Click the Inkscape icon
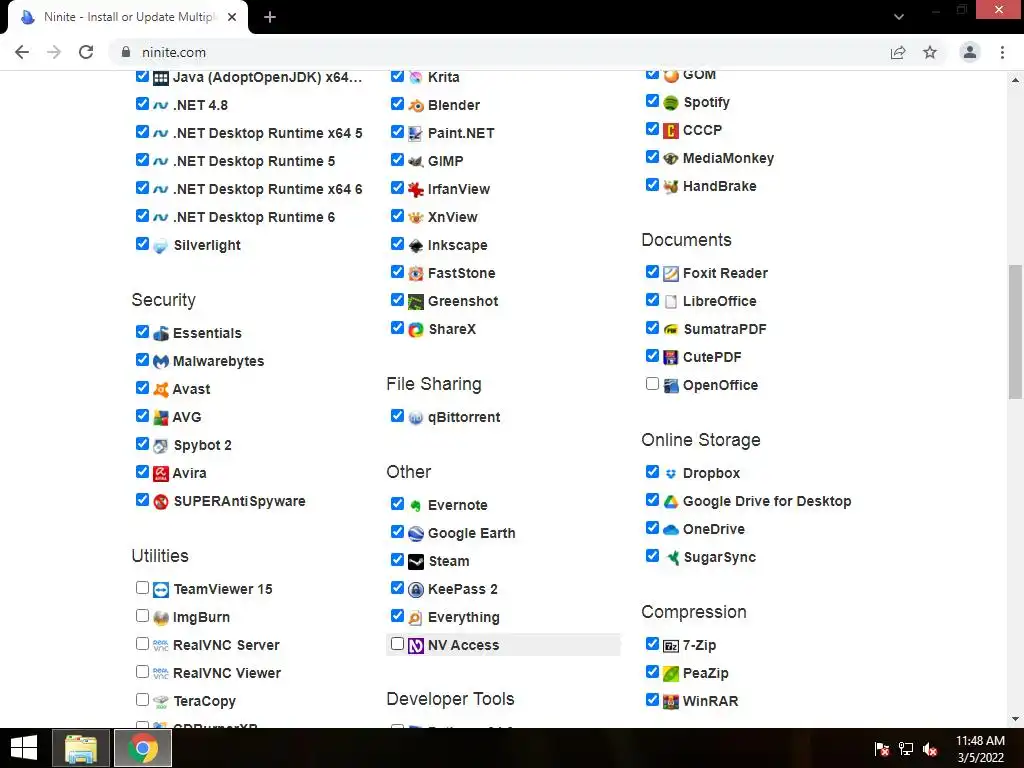This screenshot has height=768, width=1024. coord(416,246)
